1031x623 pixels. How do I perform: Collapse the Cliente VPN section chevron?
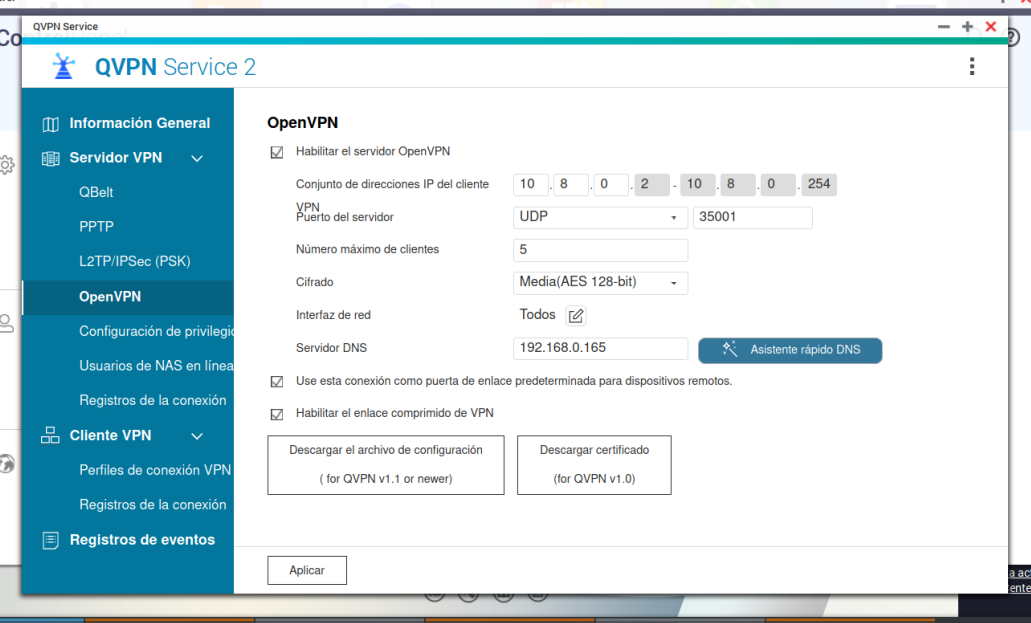click(197, 436)
